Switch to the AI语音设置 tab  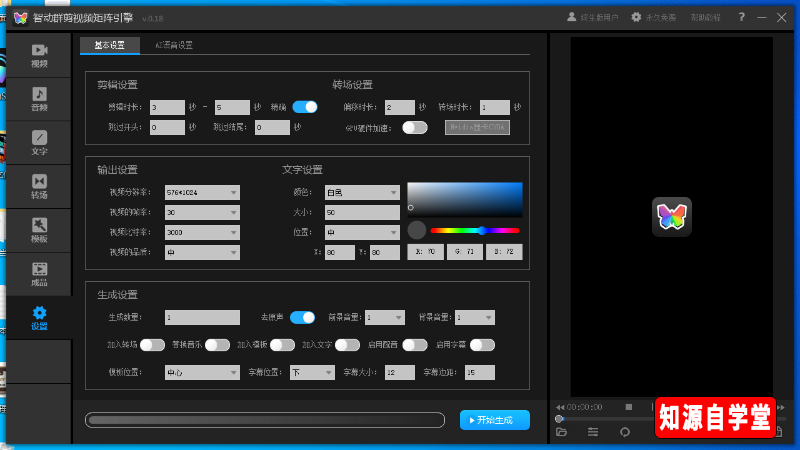coord(174,45)
